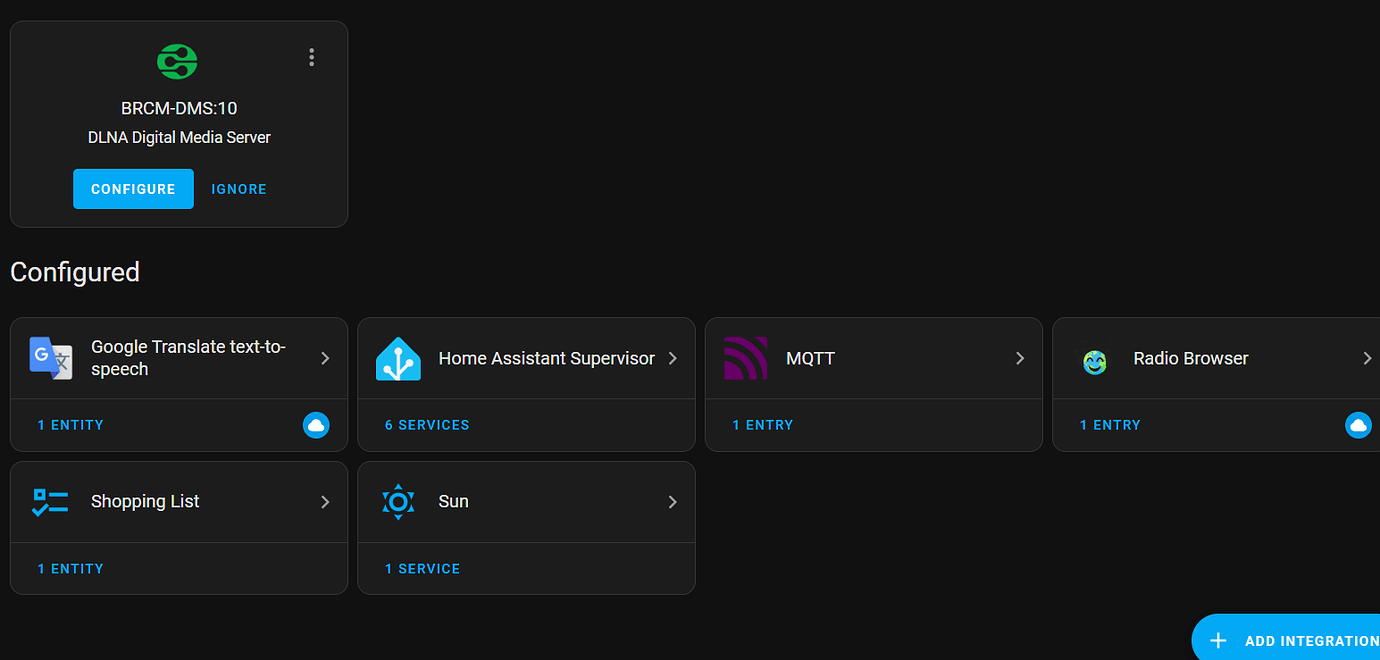
Task: Click the MQTT integration icon
Action: [x=745, y=358]
